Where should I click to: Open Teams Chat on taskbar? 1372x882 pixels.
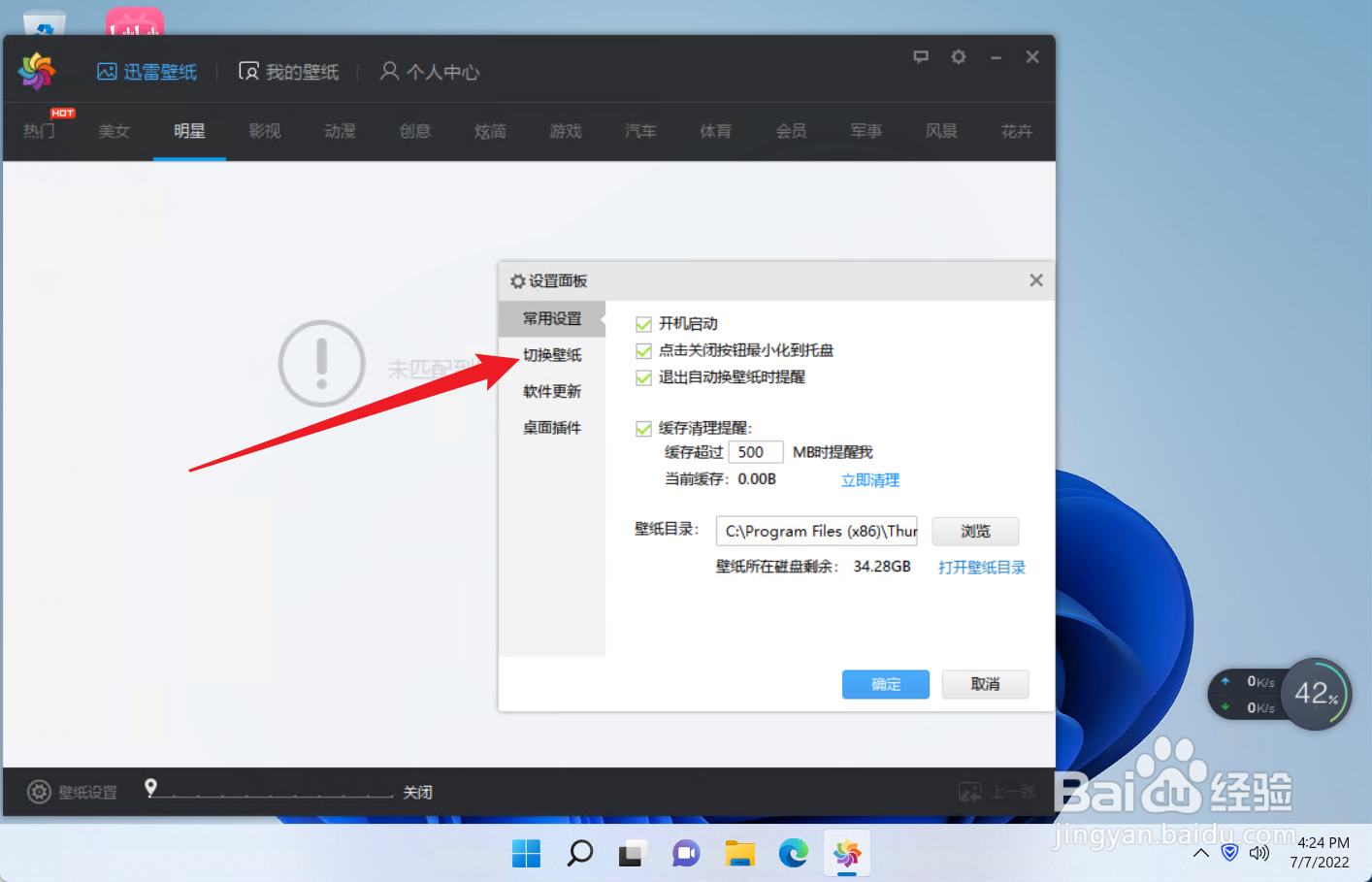pos(686,854)
